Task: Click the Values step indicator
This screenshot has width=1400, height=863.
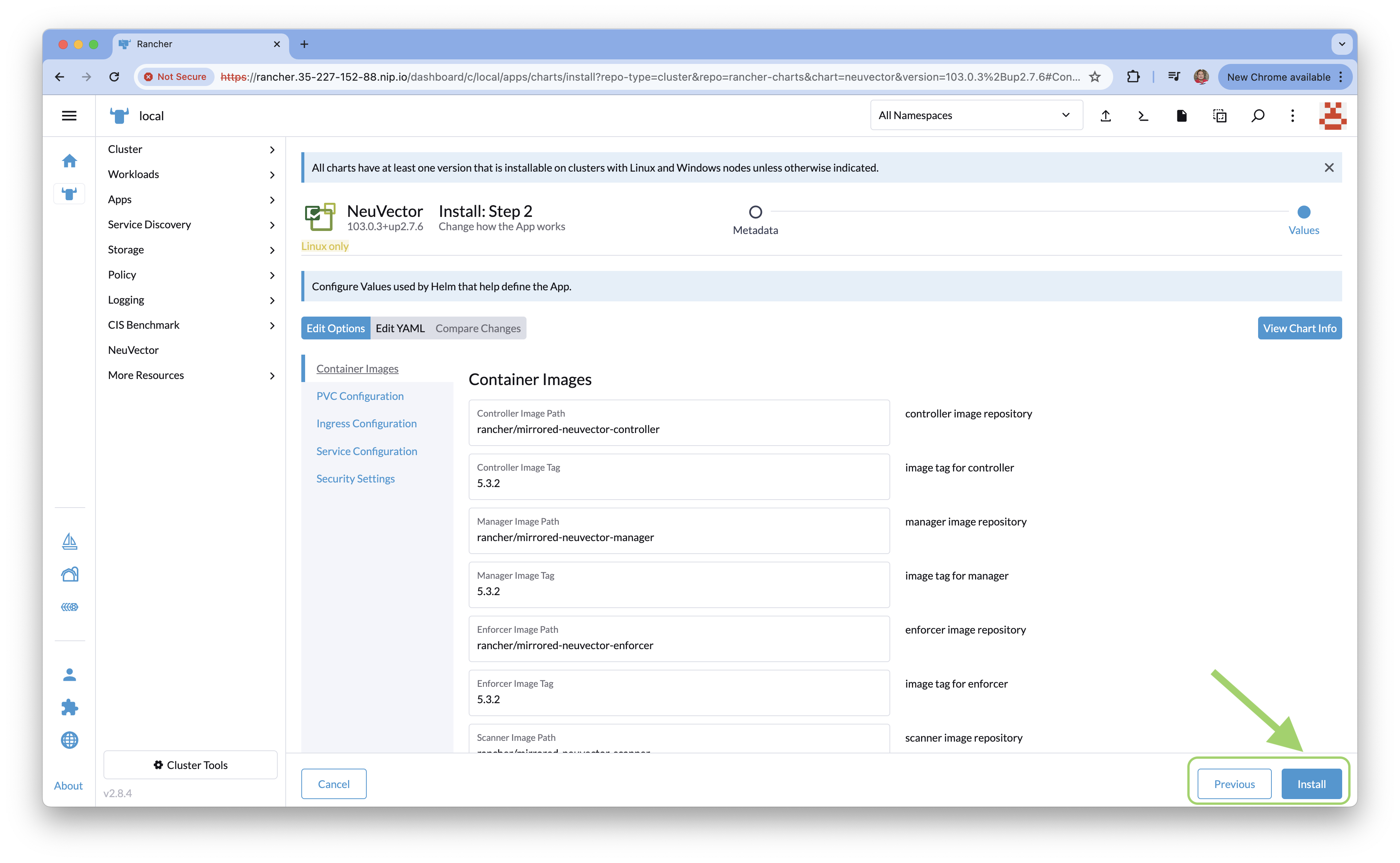Action: tap(1304, 212)
